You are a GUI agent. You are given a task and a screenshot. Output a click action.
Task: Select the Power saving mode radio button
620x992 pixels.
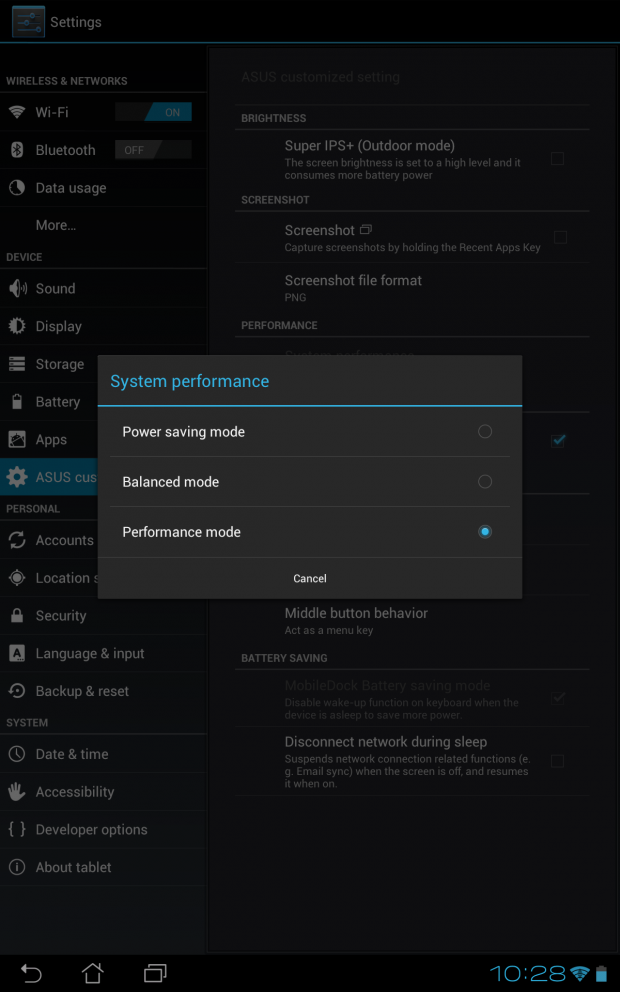click(485, 431)
